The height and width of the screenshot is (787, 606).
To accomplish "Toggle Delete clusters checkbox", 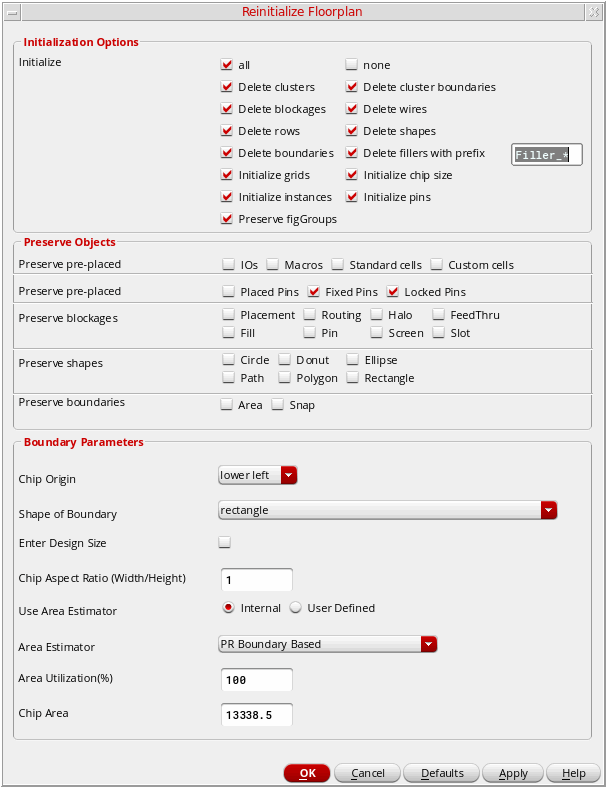I will pos(226,87).
